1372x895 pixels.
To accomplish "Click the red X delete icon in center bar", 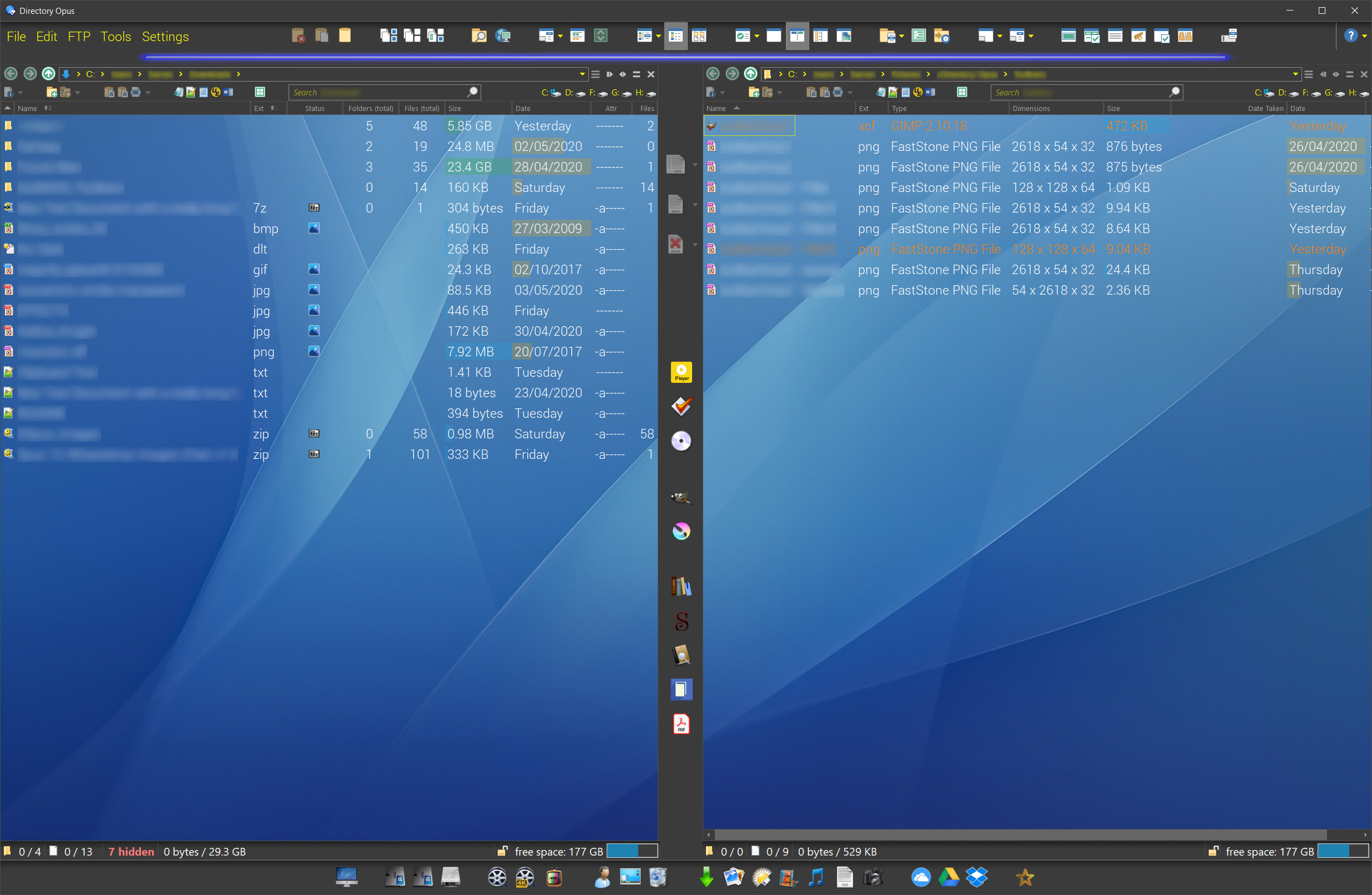I will 675,244.
